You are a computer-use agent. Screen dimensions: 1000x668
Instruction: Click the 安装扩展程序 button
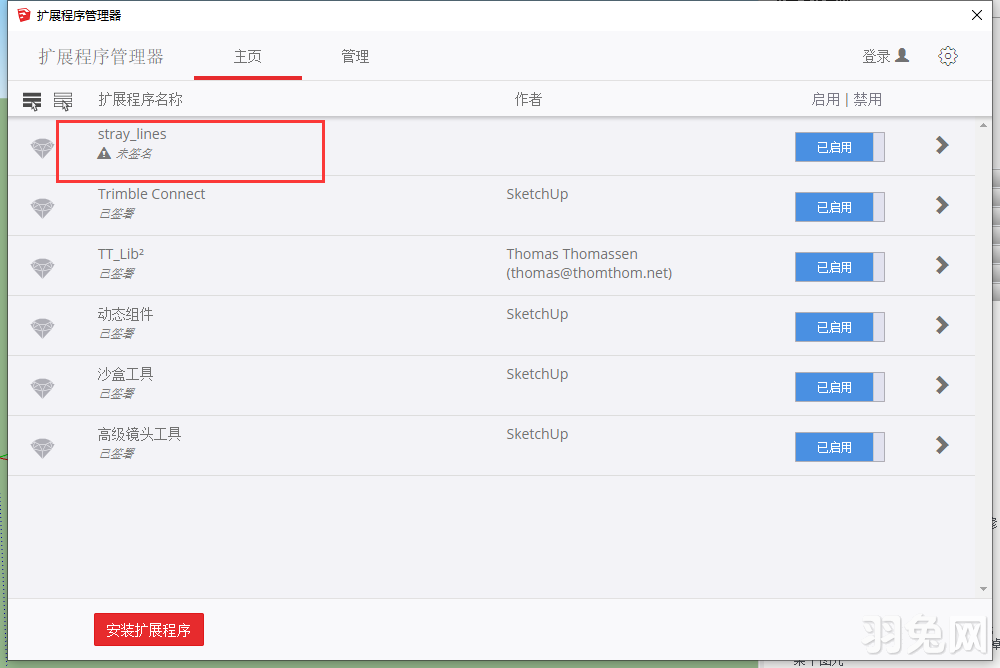tap(148, 630)
